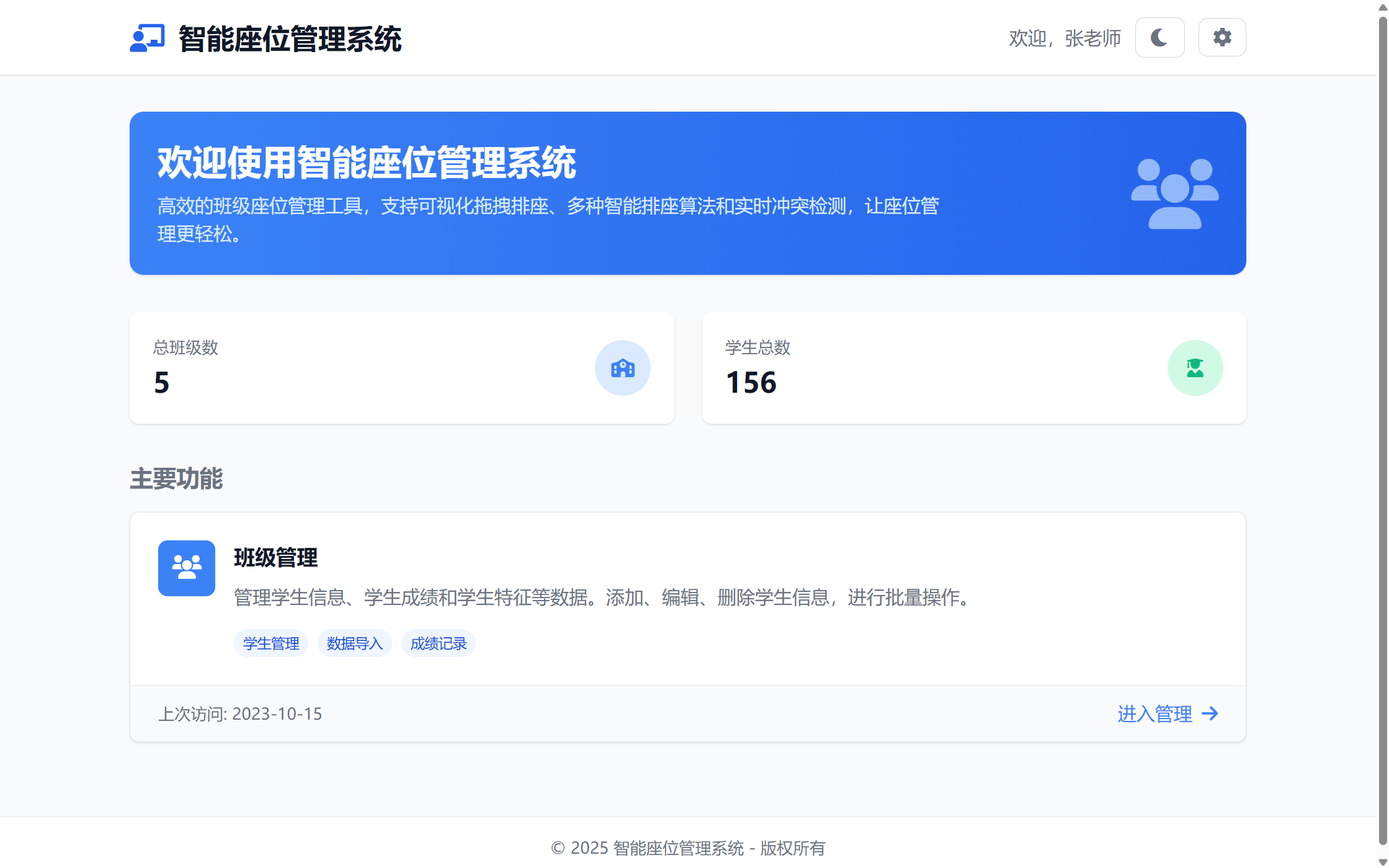The height and width of the screenshot is (868, 1389).
Task: Select the 成绩记录 tag
Action: tap(438, 643)
